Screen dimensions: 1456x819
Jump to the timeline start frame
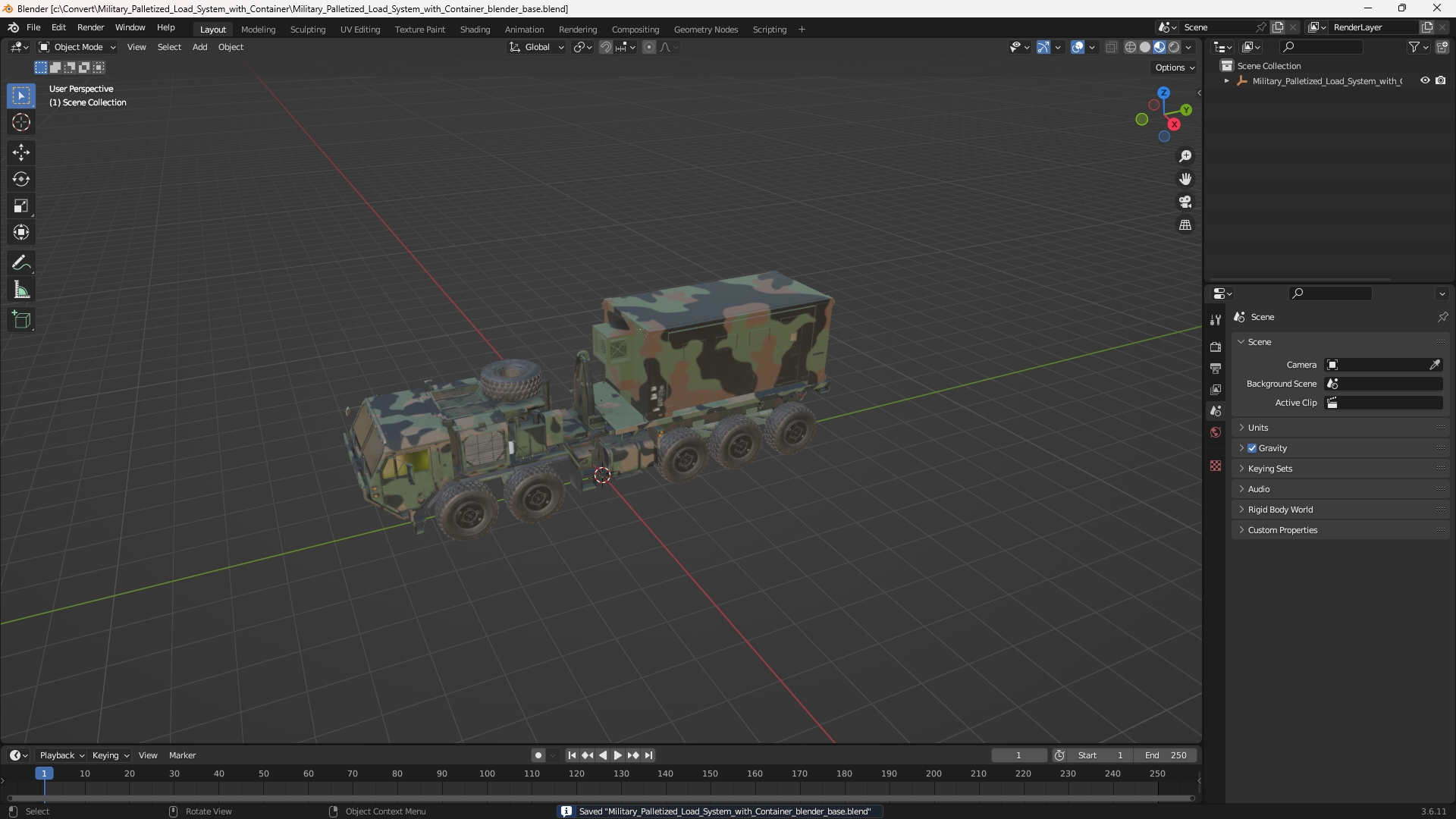coord(572,755)
